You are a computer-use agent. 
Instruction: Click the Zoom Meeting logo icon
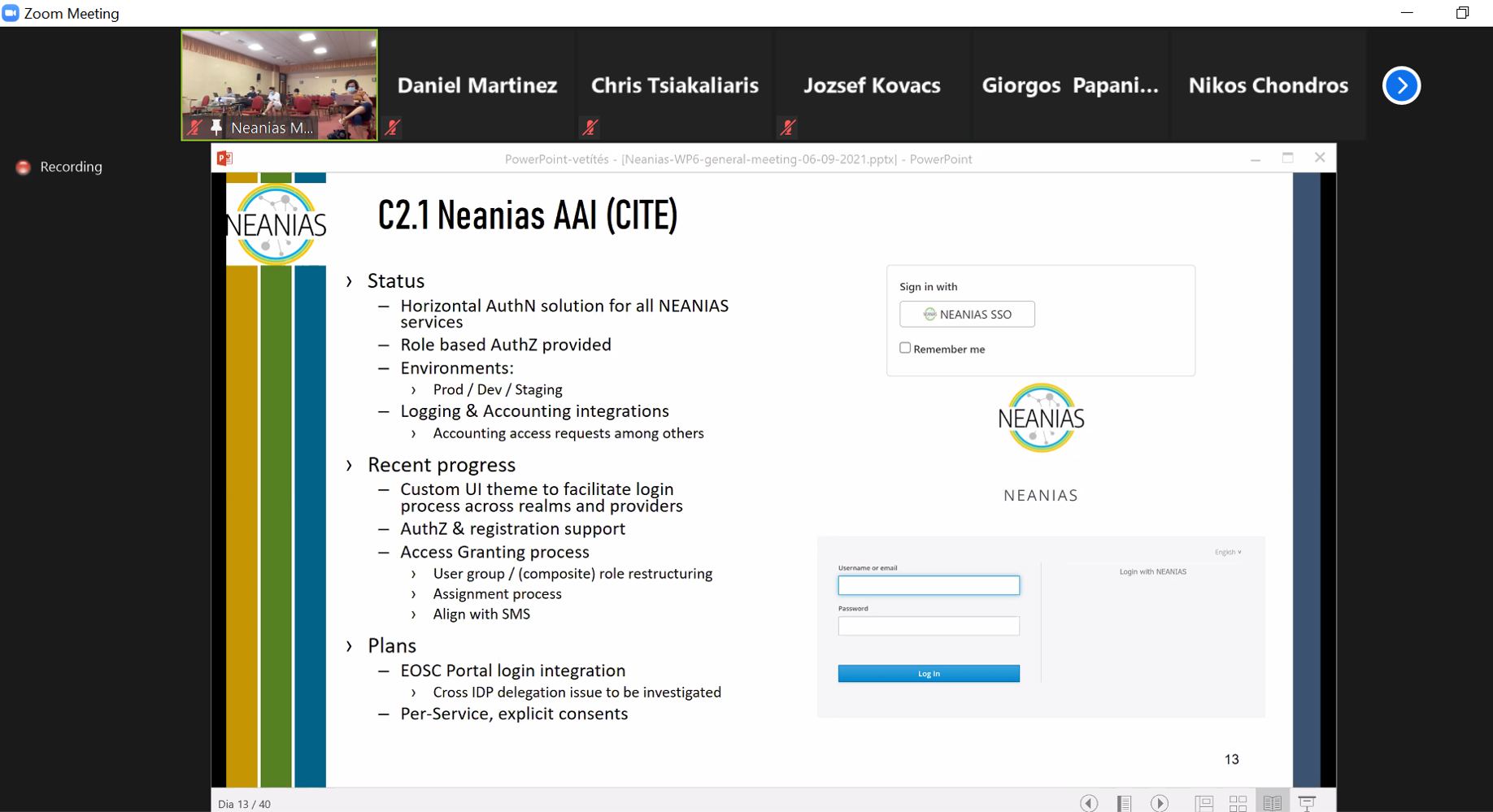coord(11,13)
